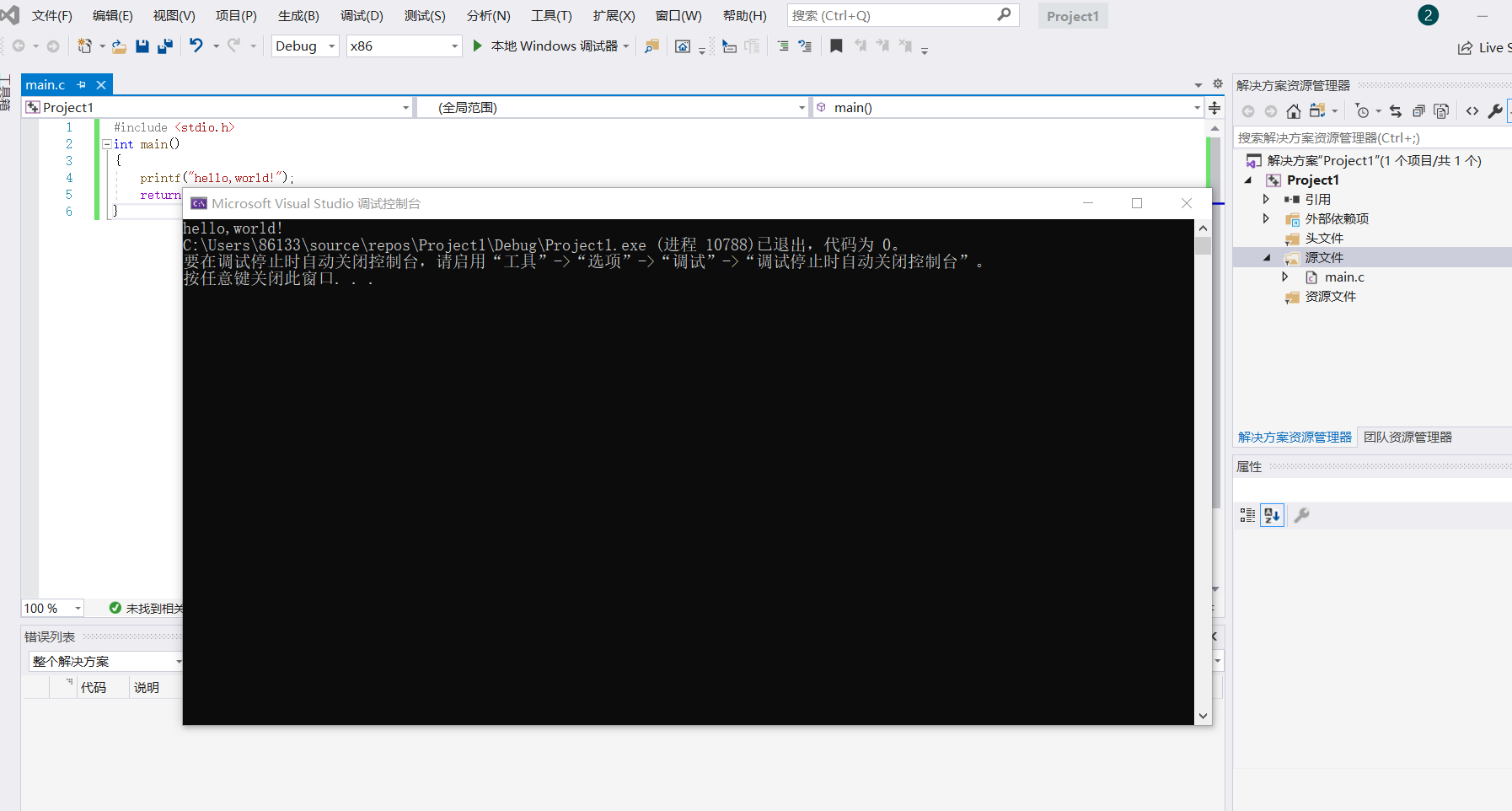Screen dimensions: 1512x811
Task: Undo the last action
Action: (x=196, y=46)
